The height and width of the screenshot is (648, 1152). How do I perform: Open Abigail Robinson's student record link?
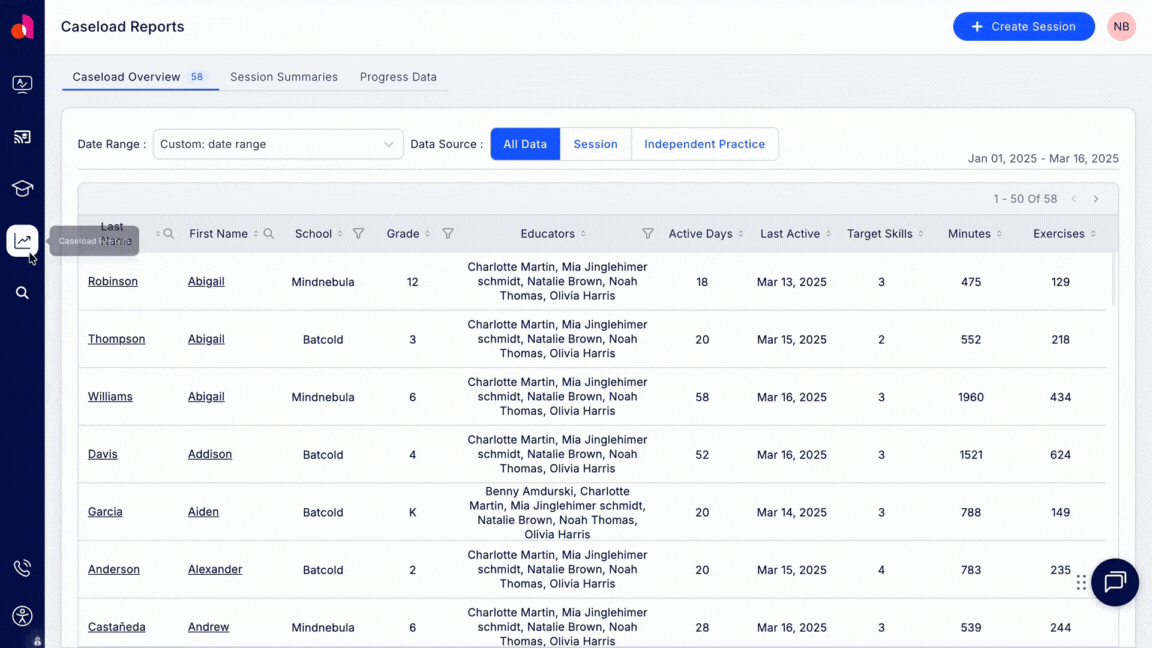tap(112, 281)
